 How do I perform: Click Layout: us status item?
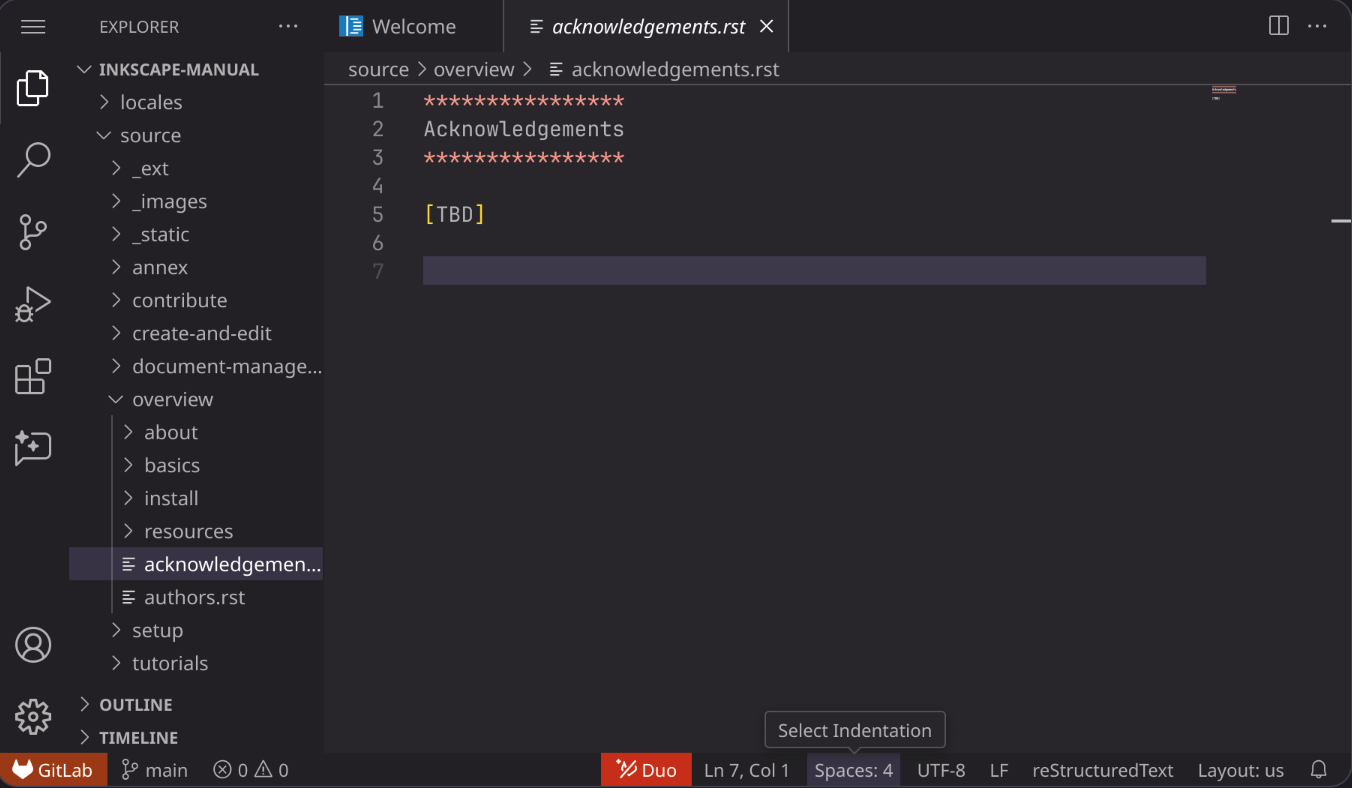1241,770
